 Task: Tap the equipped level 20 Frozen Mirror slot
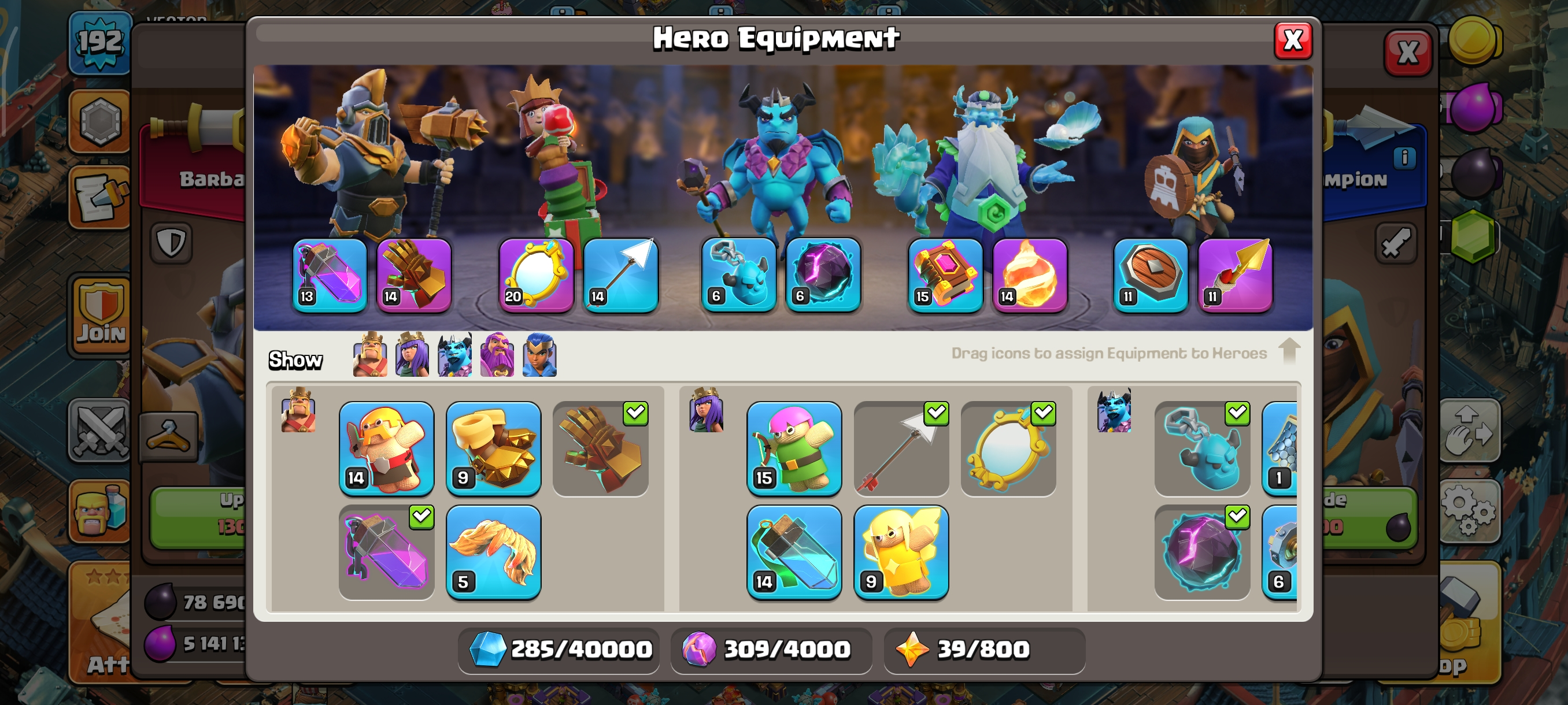(x=537, y=275)
